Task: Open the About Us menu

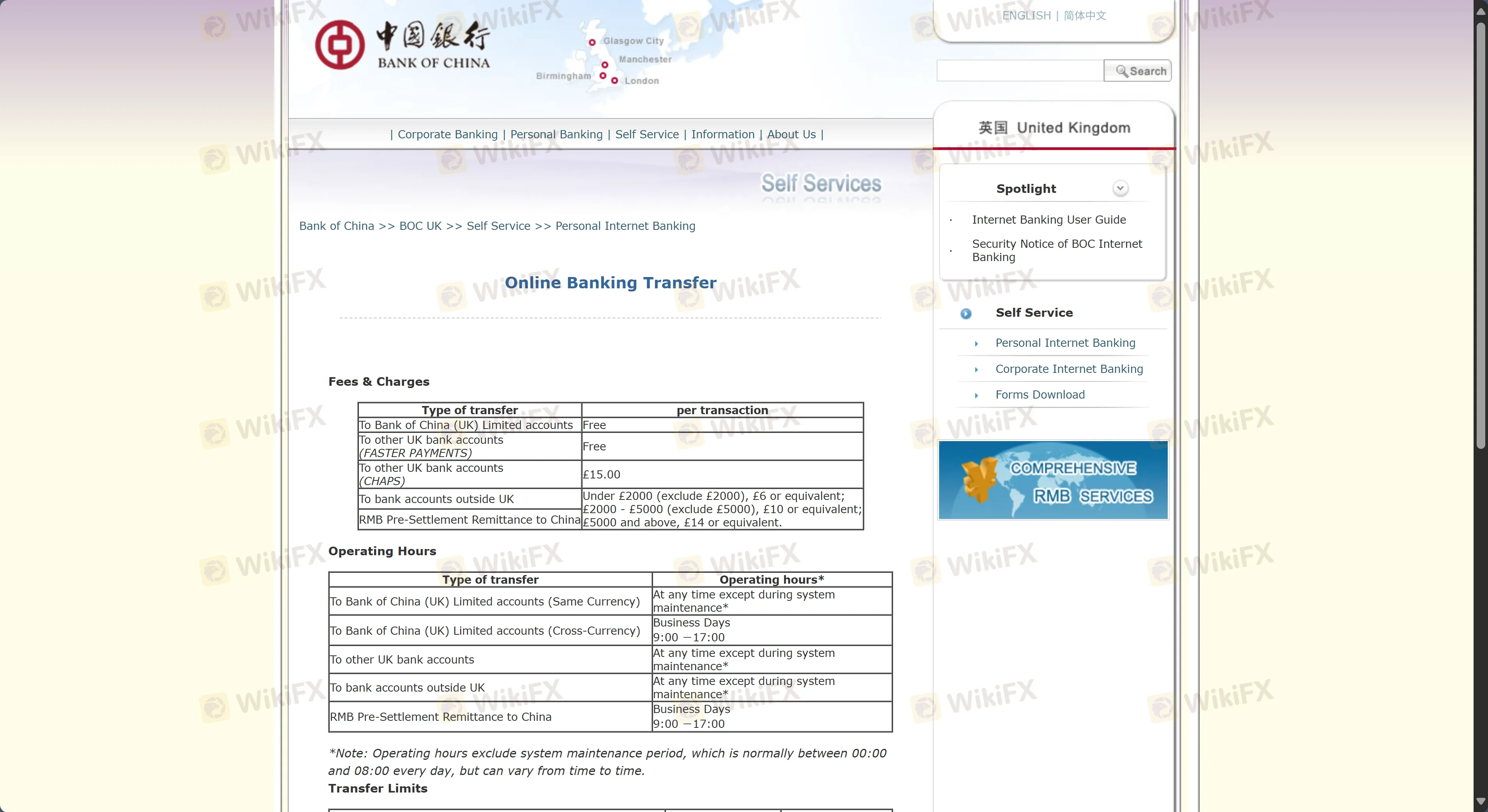Action: 791,134
